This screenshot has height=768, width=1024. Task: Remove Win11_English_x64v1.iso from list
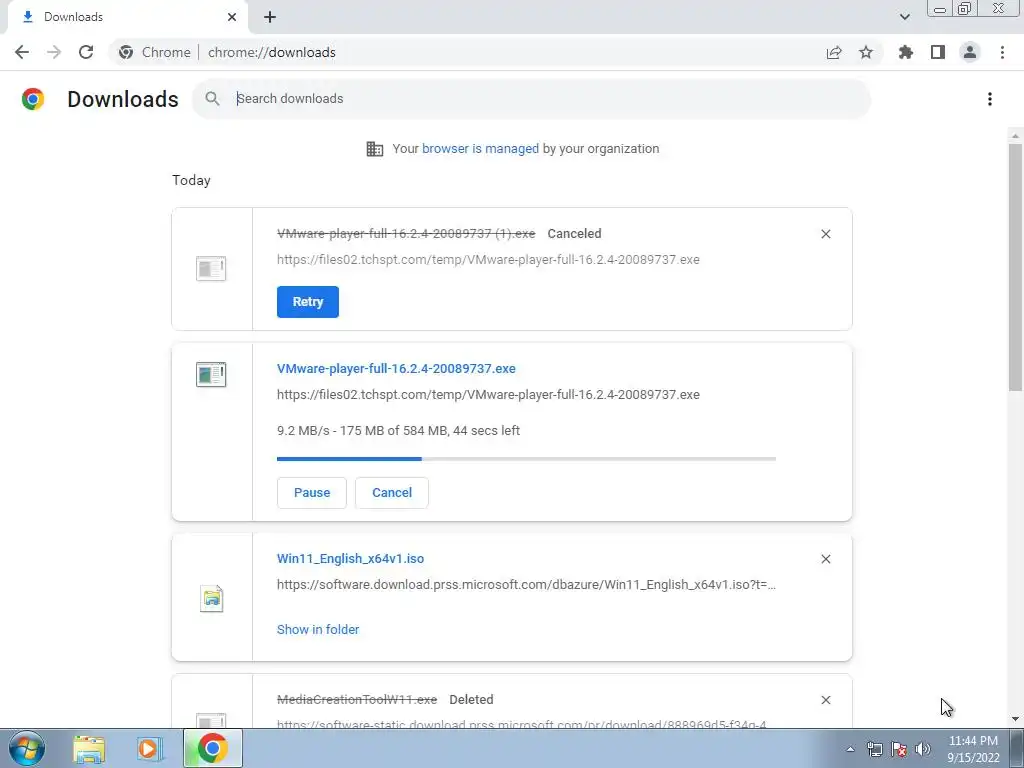(825, 559)
